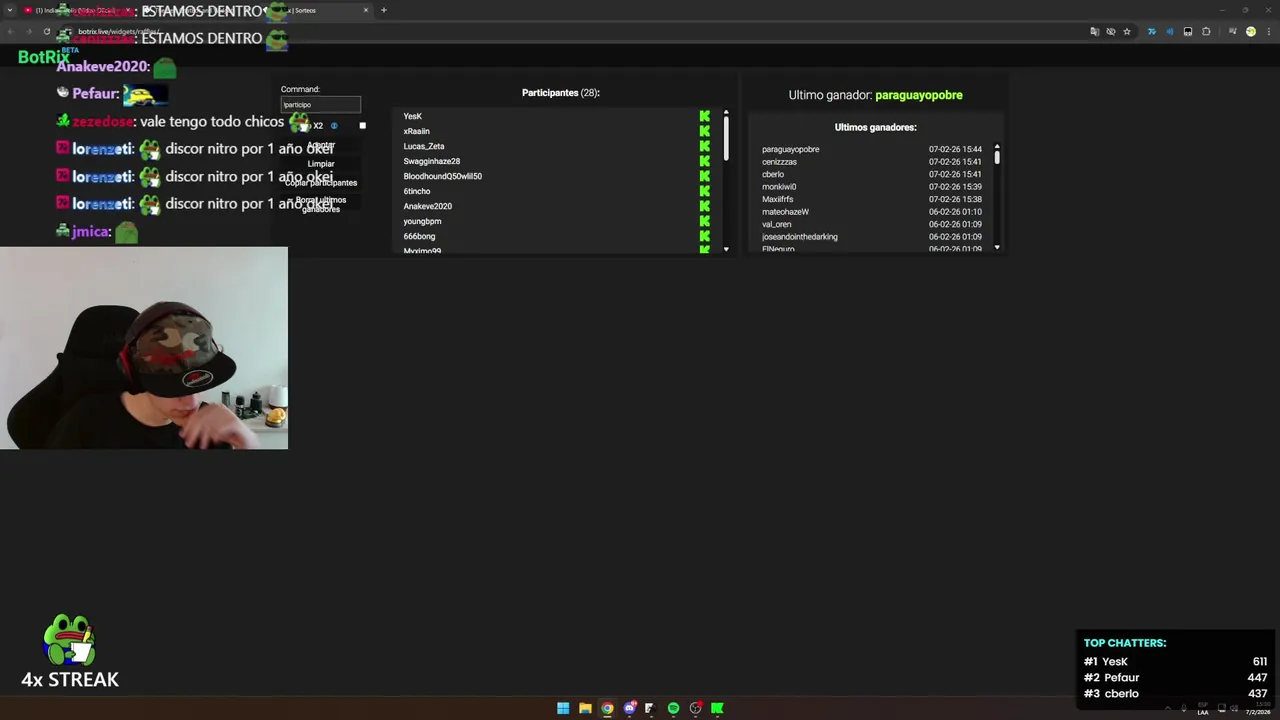Click the Kick icon next to Lucas_Zeta
Screen dimensions: 1280x720
tap(705, 146)
